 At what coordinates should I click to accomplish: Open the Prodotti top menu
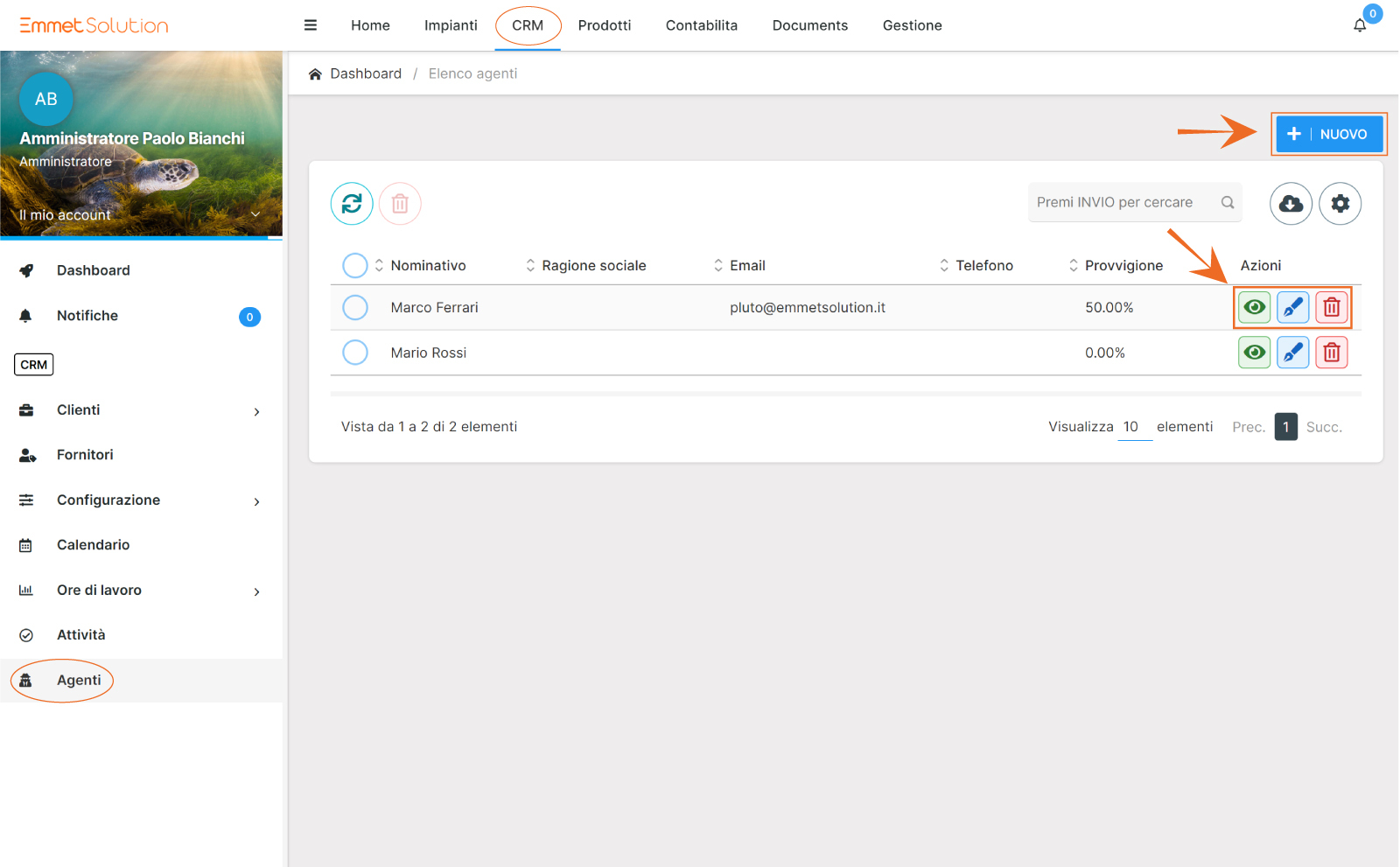[x=604, y=25]
